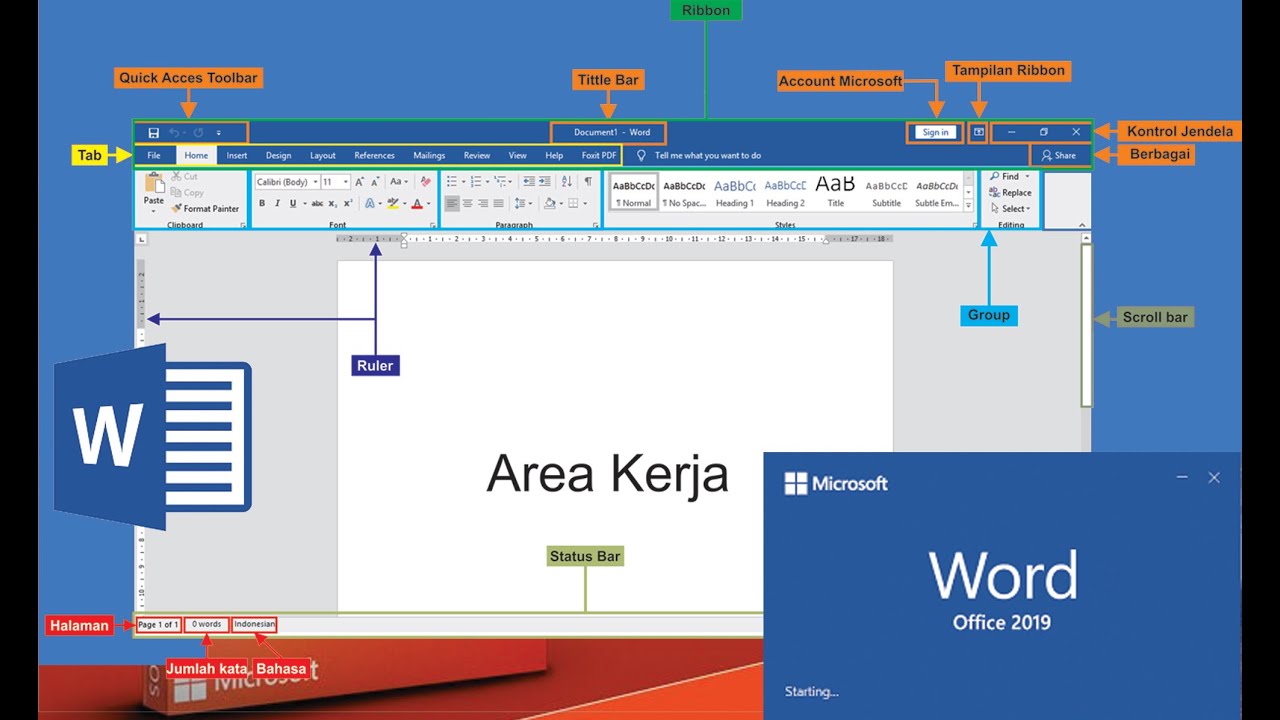Switch to Design tab
Image resolution: width=1280 pixels, height=720 pixels.
tap(279, 156)
